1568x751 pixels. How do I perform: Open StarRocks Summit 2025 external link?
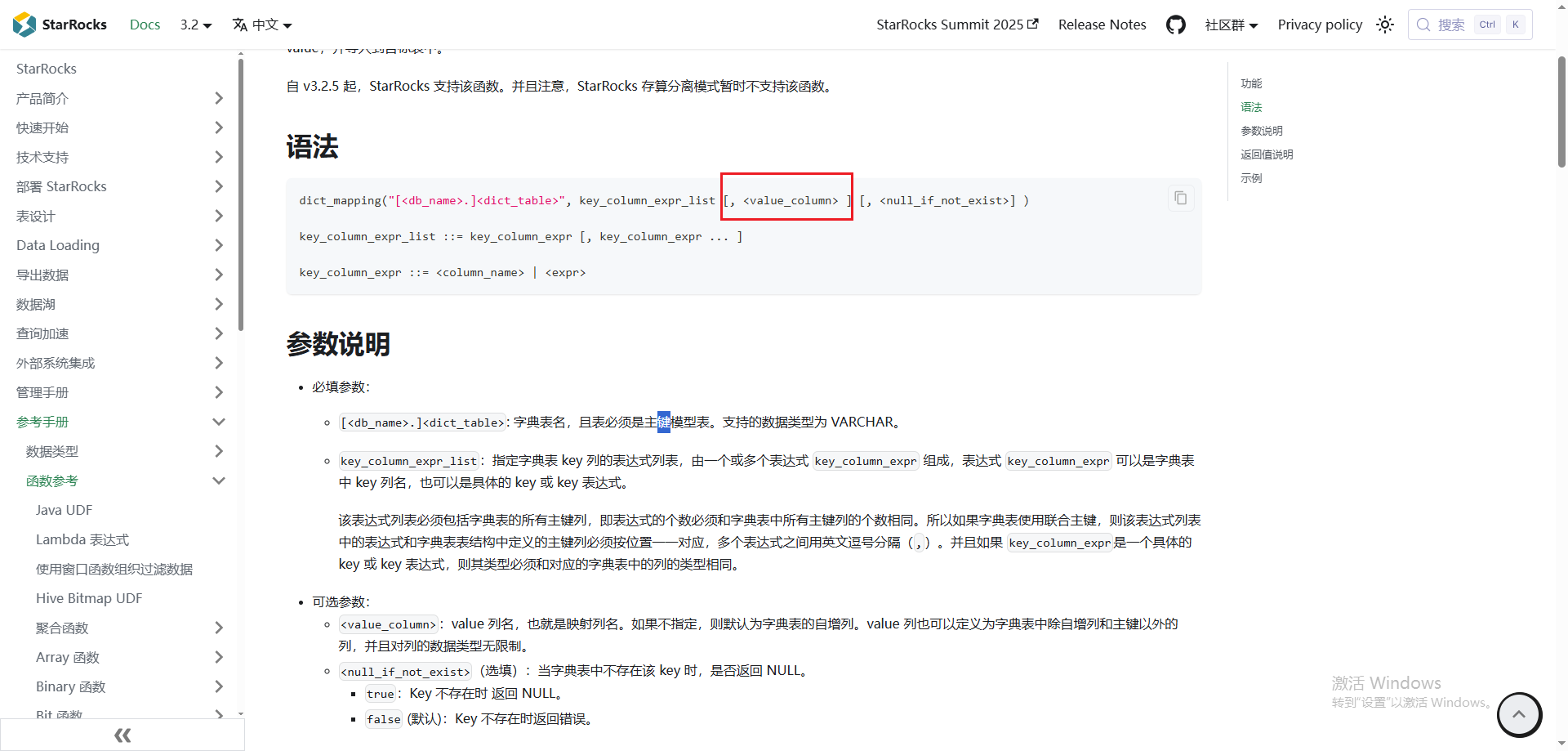pyautogui.click(x=956, y=25)
